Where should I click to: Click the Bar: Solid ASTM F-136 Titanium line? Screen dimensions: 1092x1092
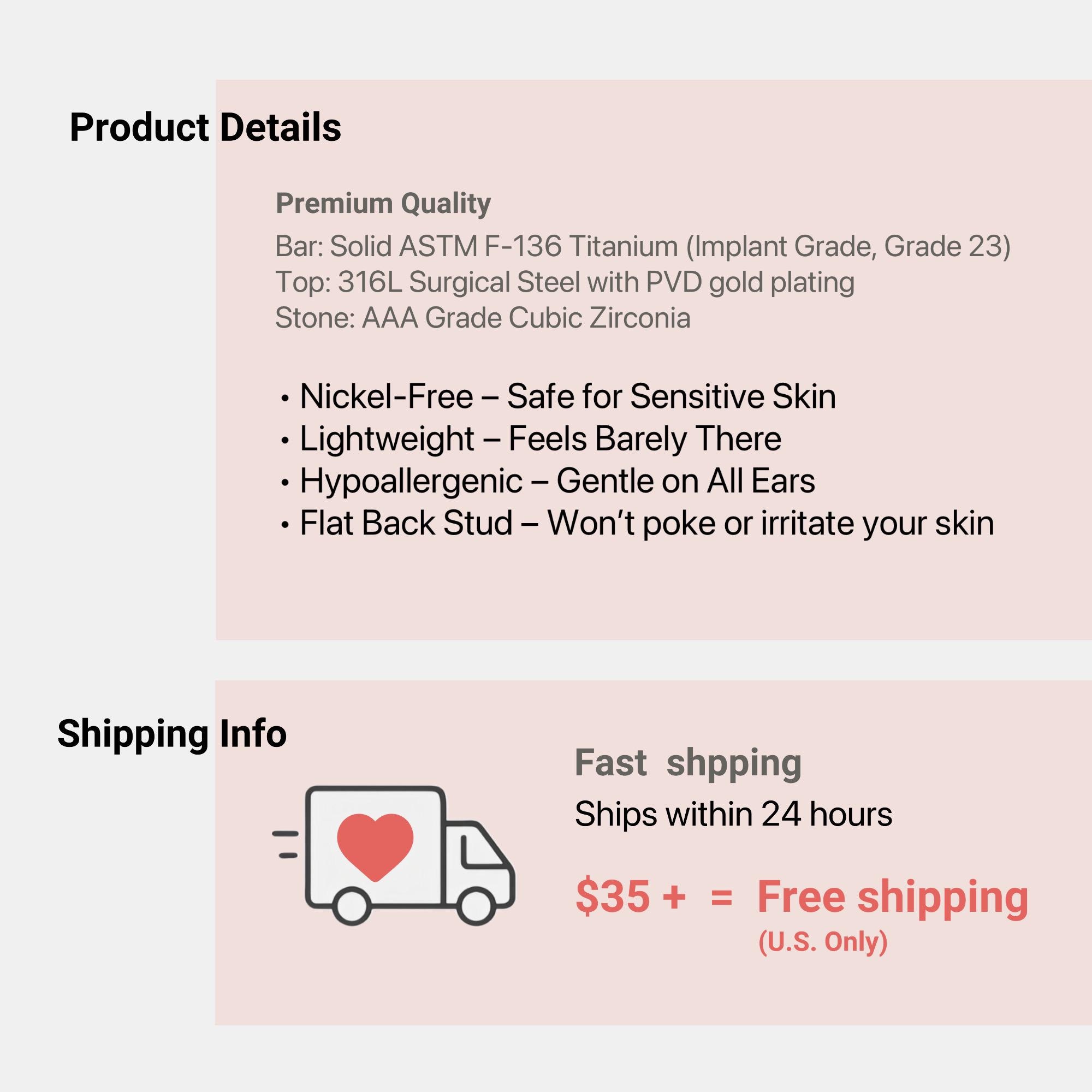pos(643,246)
